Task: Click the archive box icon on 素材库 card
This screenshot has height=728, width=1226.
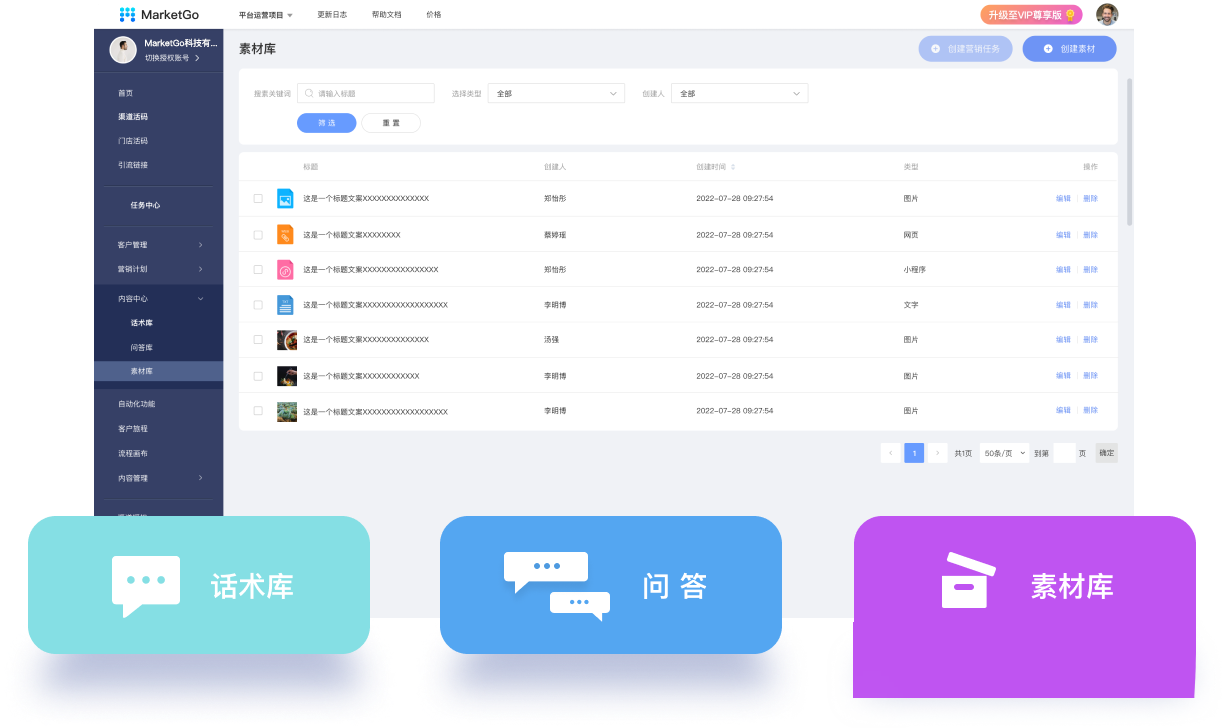Action: (968, 581)
